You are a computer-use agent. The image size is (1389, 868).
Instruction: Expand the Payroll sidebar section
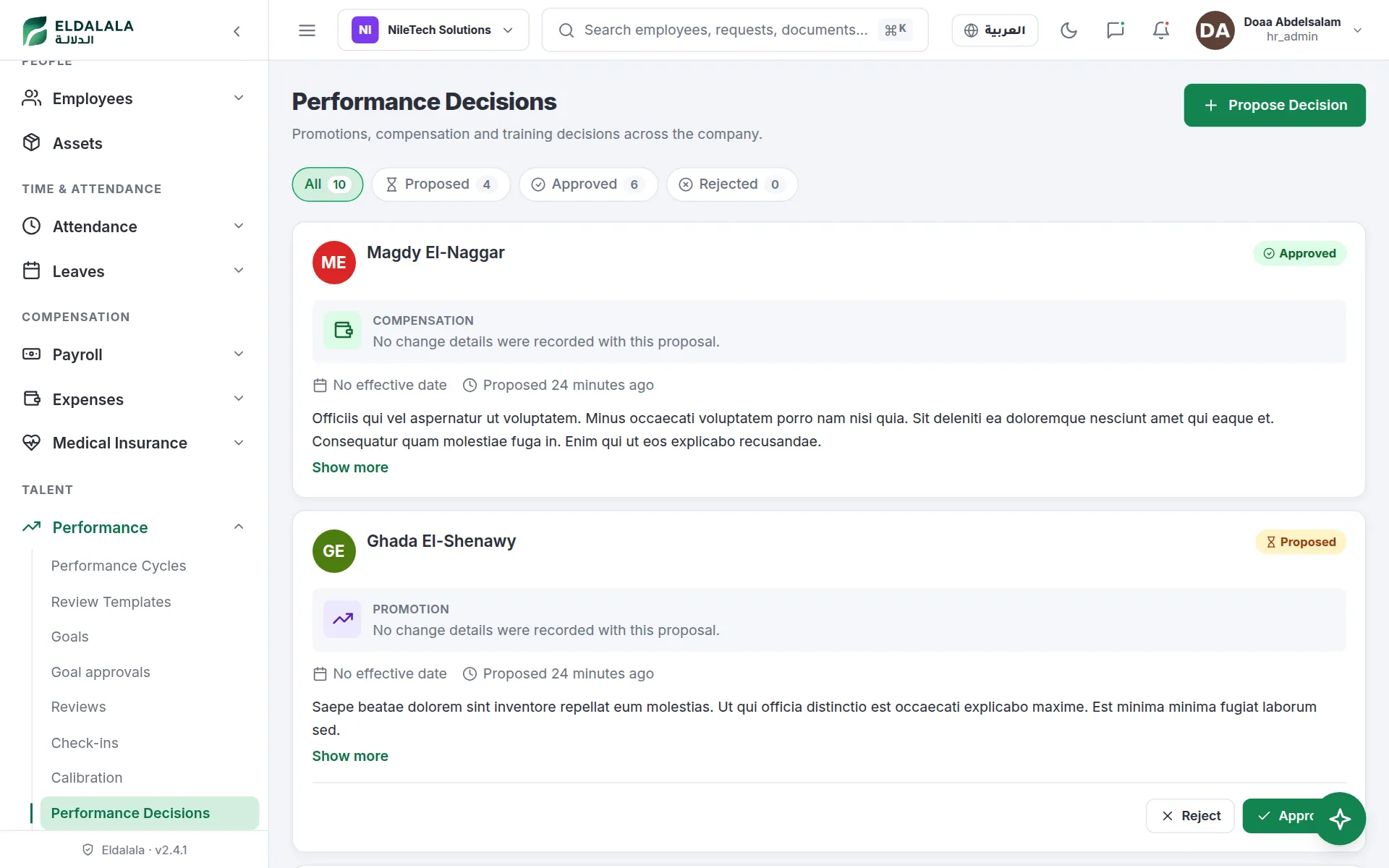(x=134, y=354)
